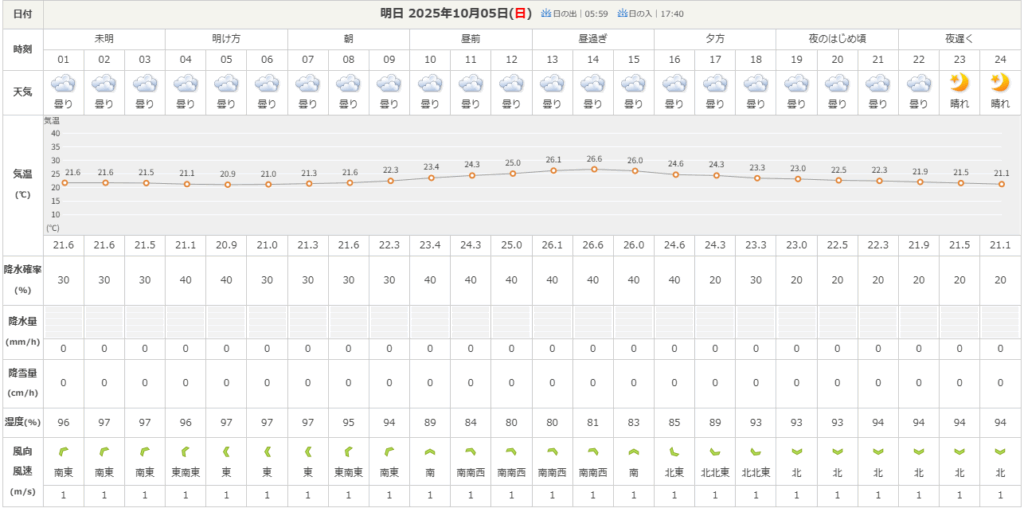The height and width of the screenshot is (508, 1024).
Task: Select the 20.9 lowest point on temperature graph
Action: (227, 184)
